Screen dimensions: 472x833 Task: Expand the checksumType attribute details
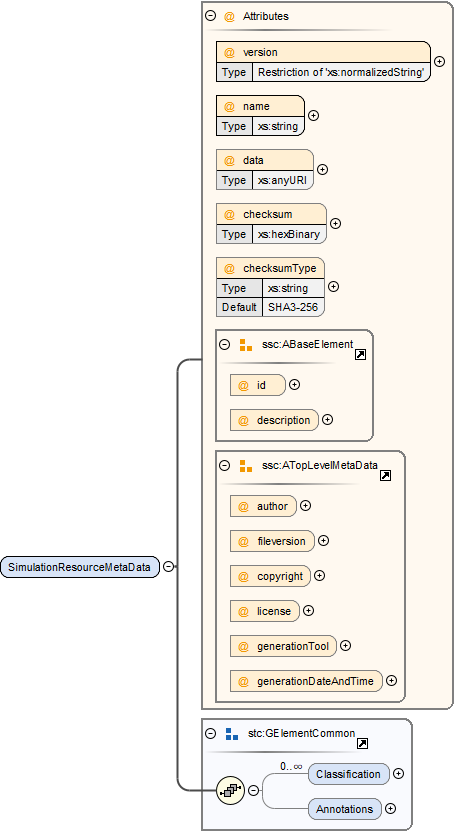pos(333,286)
